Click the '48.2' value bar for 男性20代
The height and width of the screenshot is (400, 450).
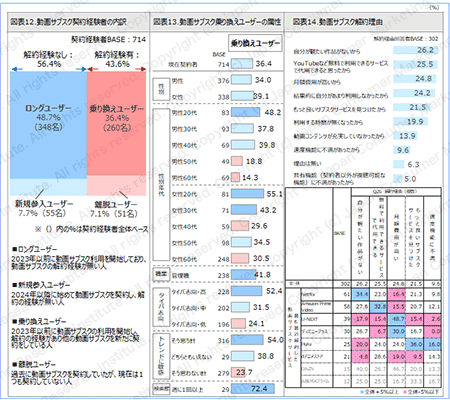(x=245, y=112)
